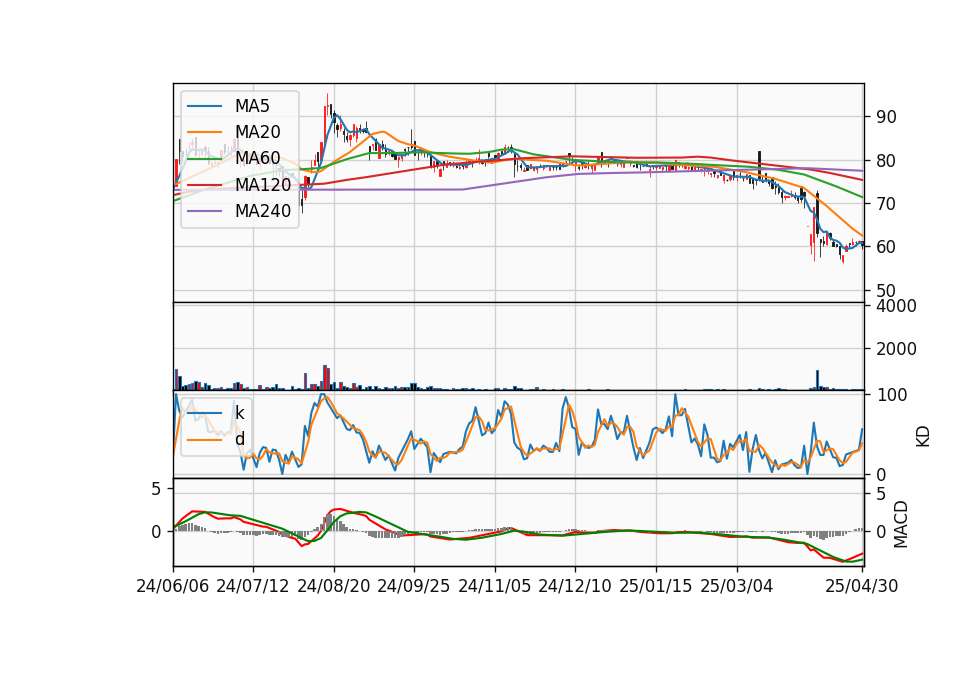Click the MA20 legend label
The image size is (960, 690).
pyautogui.click(x=257, y=132)
